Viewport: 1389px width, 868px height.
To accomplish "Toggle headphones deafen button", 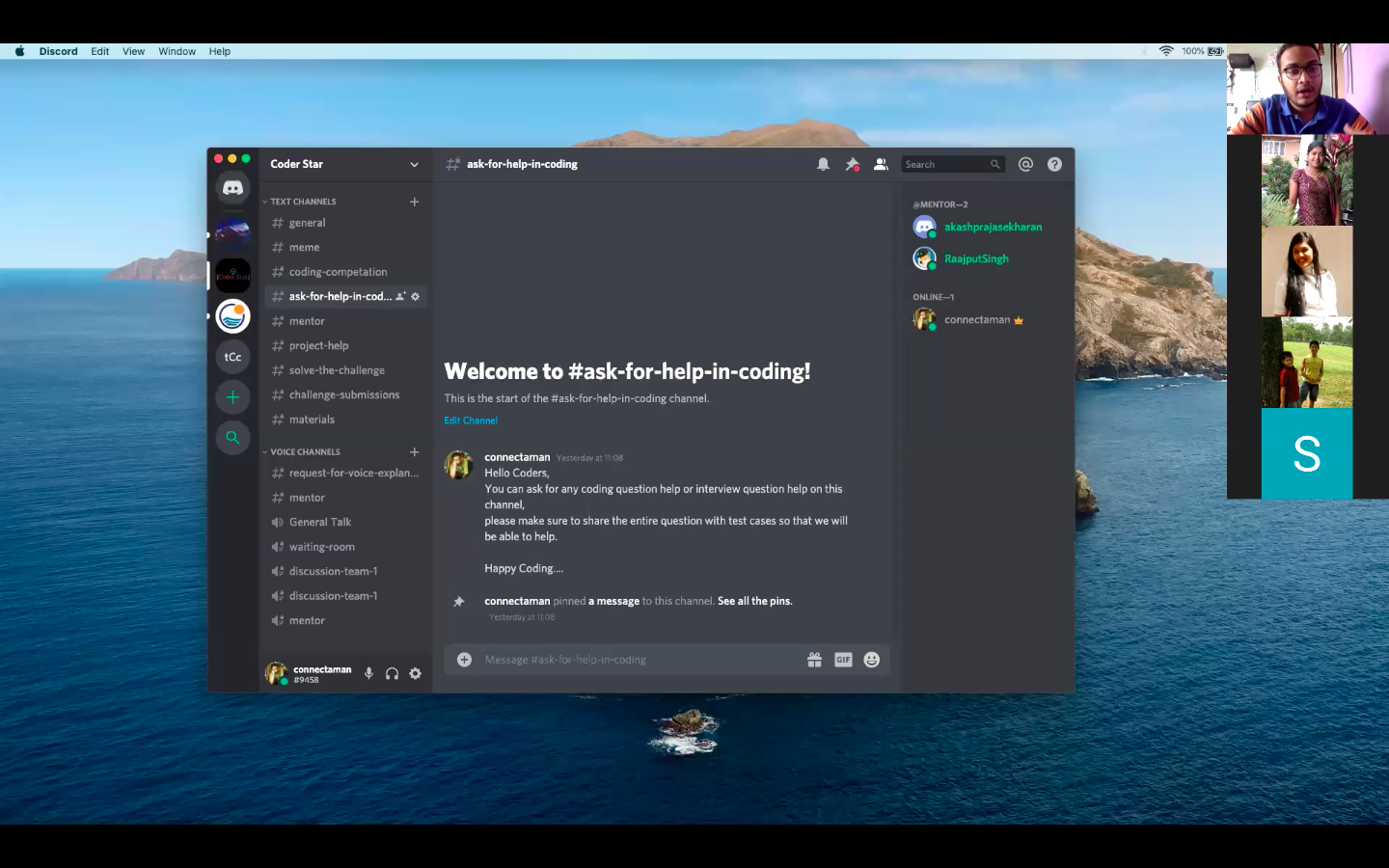I will pos(392,673).
